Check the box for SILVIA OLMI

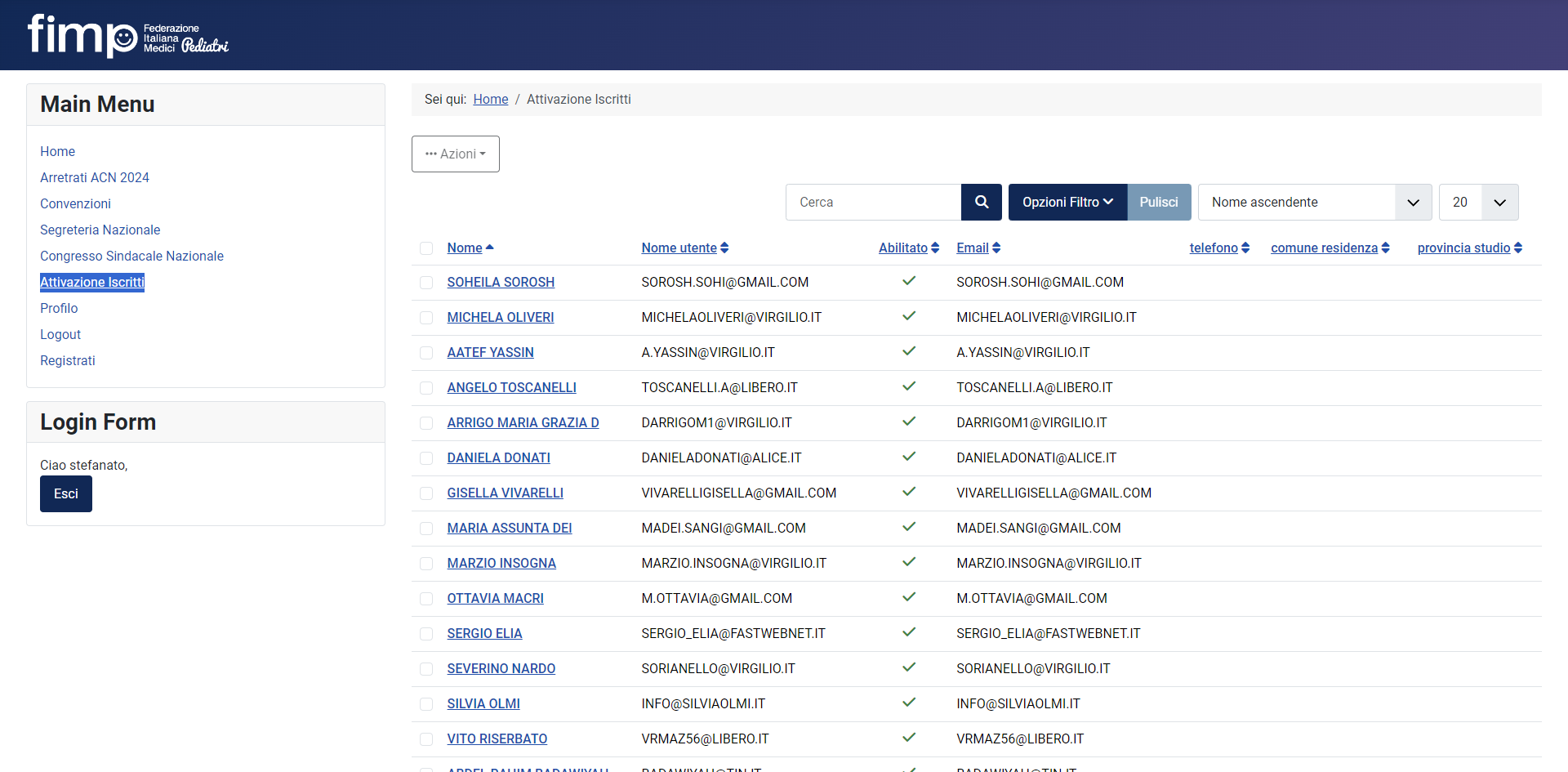[426, 704]
